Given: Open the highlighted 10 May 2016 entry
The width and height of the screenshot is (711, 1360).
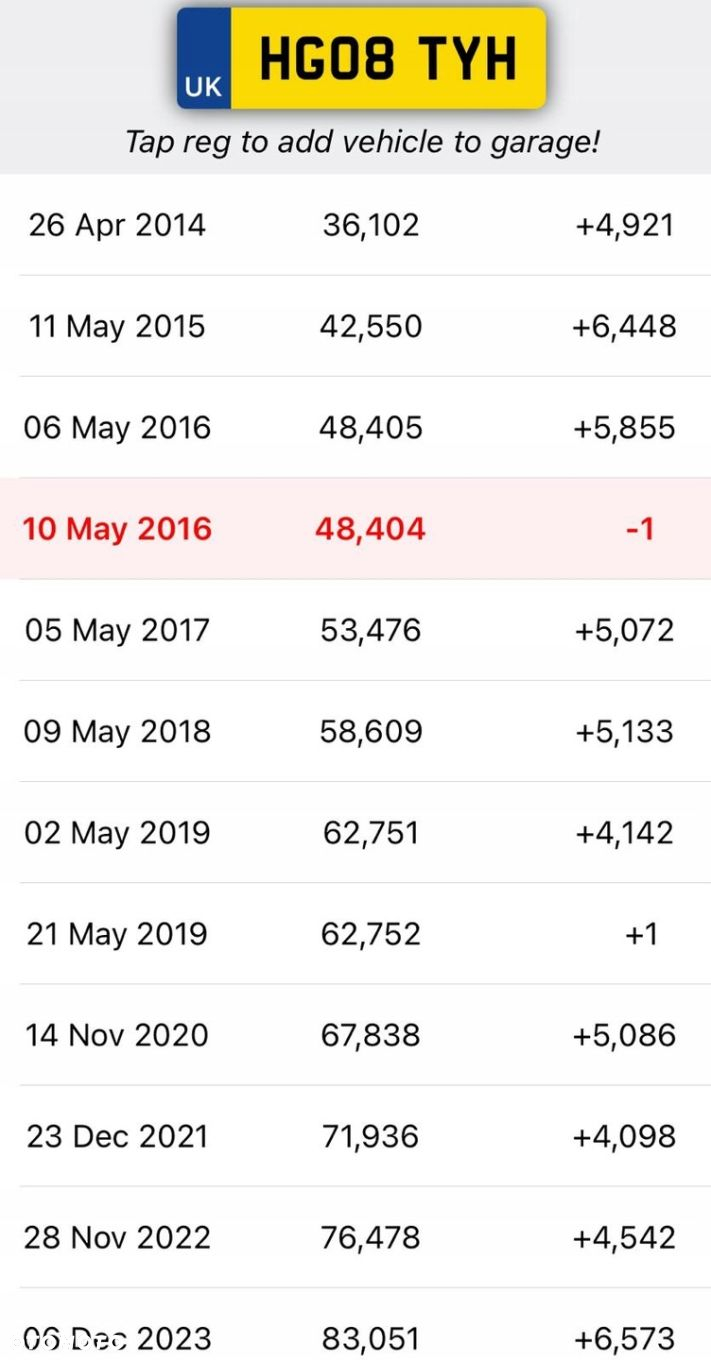Looking at the screenshot, I should (x=355, y=528).
